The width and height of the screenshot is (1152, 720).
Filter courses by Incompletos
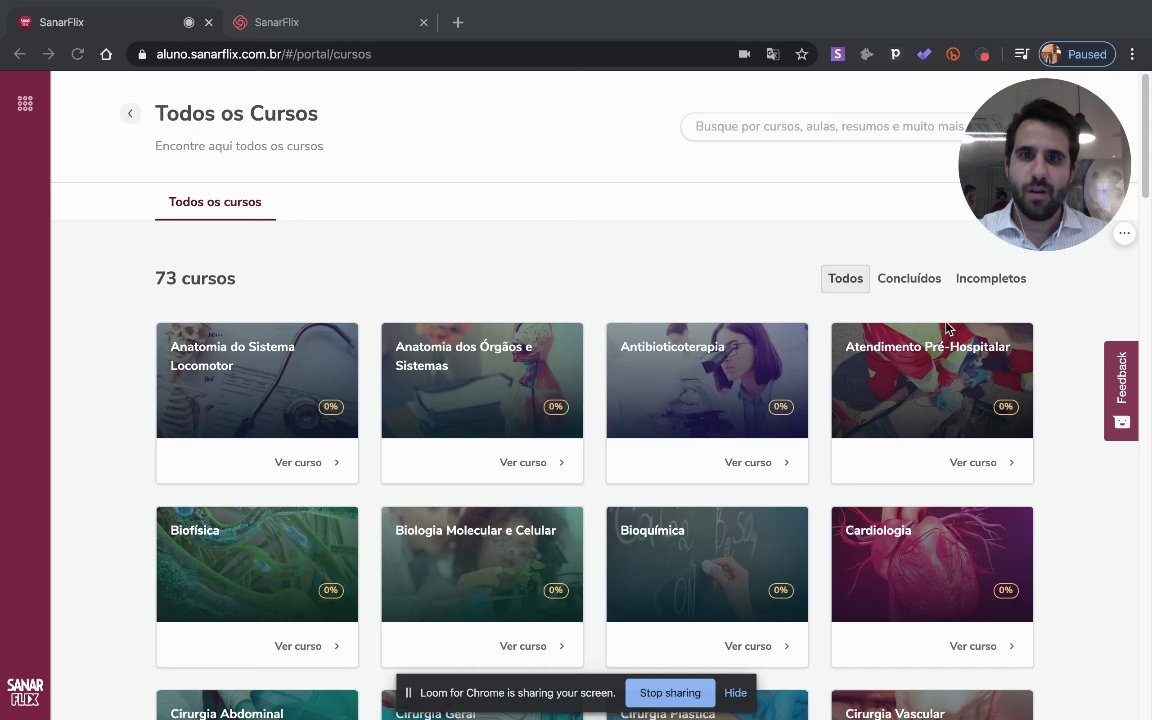(990, 278)
